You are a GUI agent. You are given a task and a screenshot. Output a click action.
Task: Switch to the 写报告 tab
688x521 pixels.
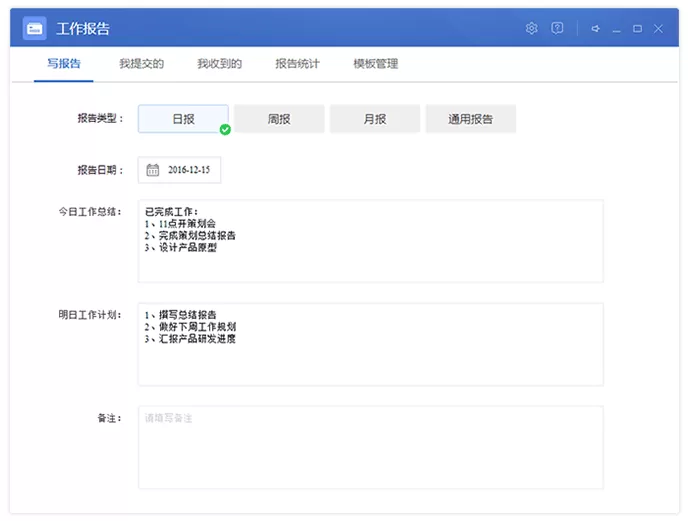[x=64, y=64]
